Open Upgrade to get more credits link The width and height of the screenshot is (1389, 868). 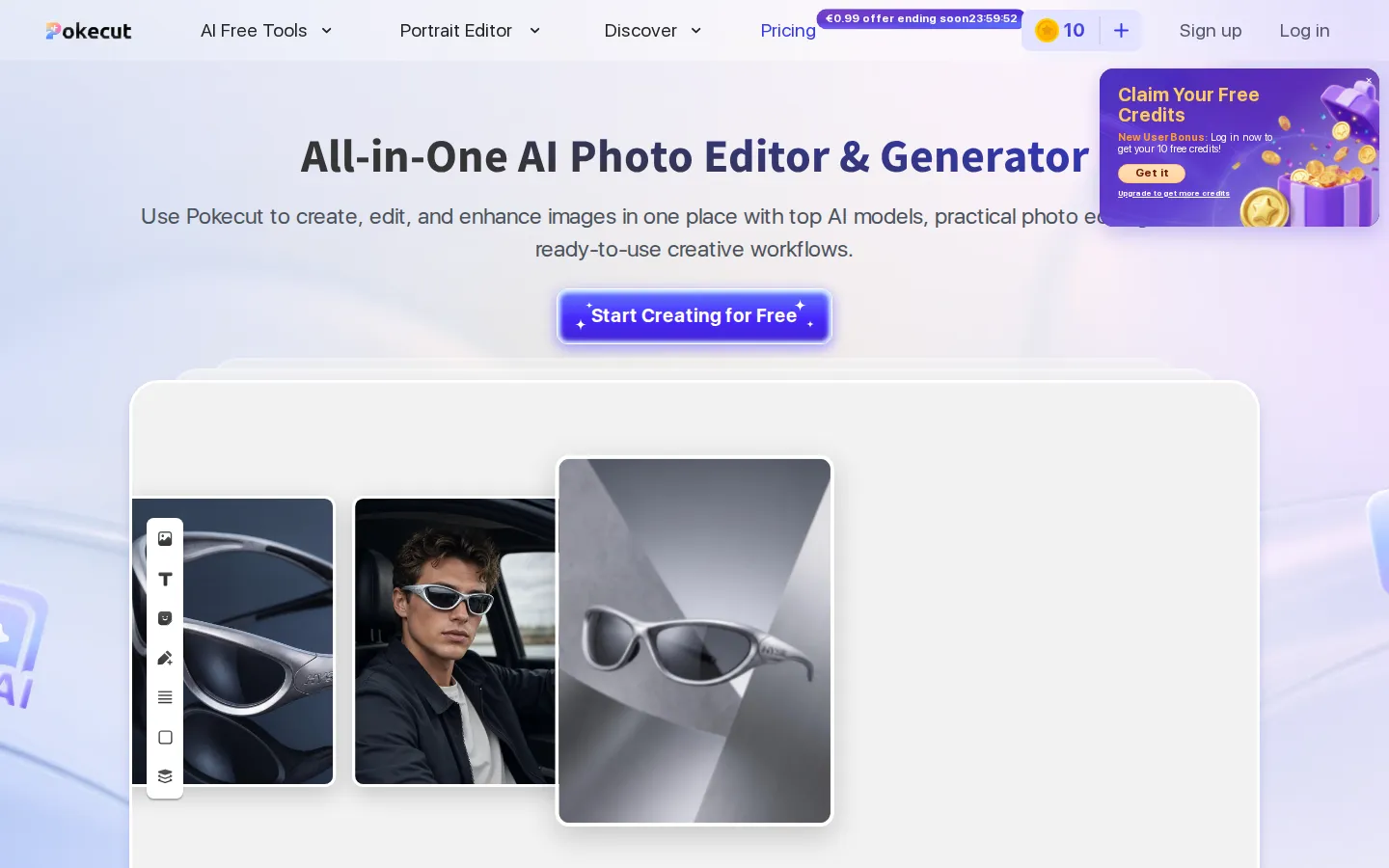click(x=1174, y=194)
